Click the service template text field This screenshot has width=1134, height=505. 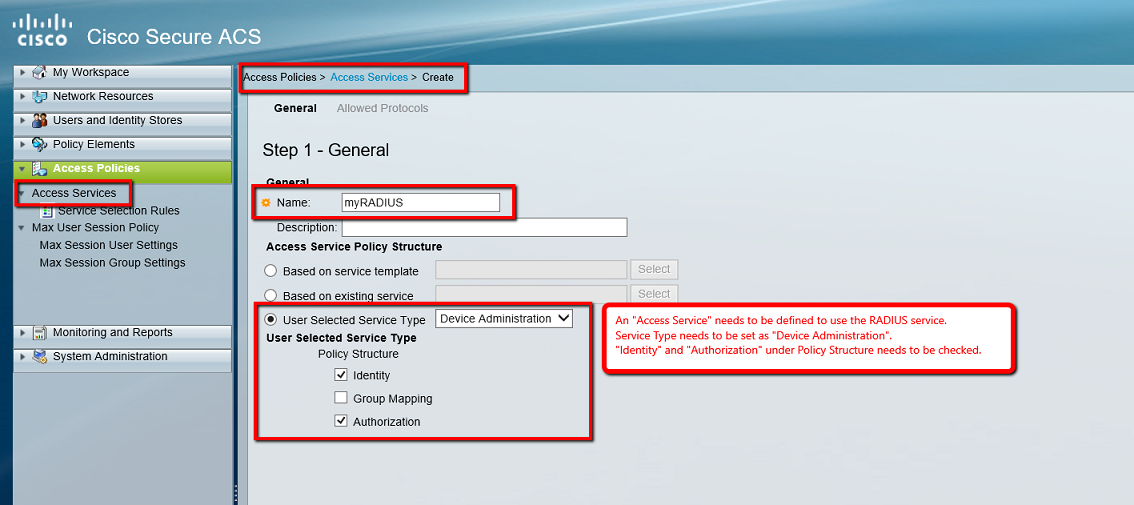[531, 270]
